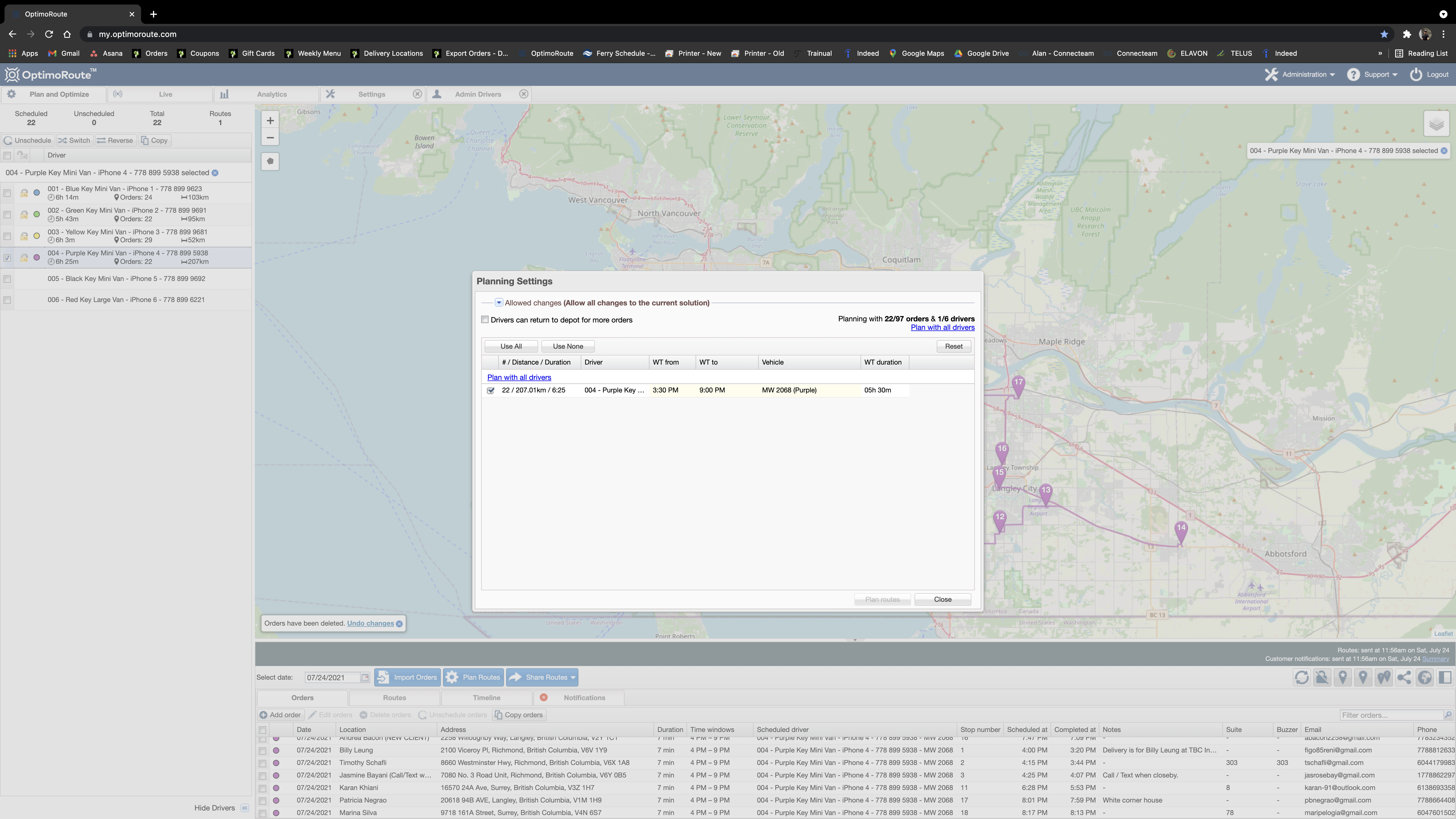Switch to the Timeline tab
Viewport: 1456px width, 819px height.
pos(486,698)
